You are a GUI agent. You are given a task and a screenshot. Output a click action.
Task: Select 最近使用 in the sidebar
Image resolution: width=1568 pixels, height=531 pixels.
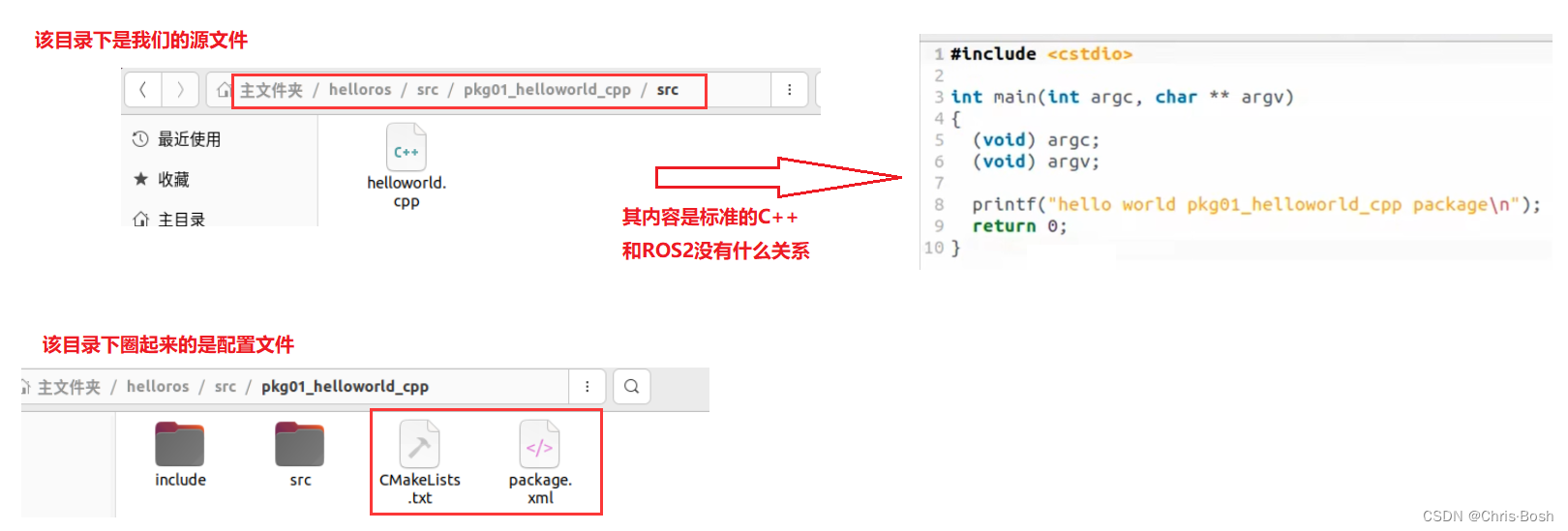[190, 139]
